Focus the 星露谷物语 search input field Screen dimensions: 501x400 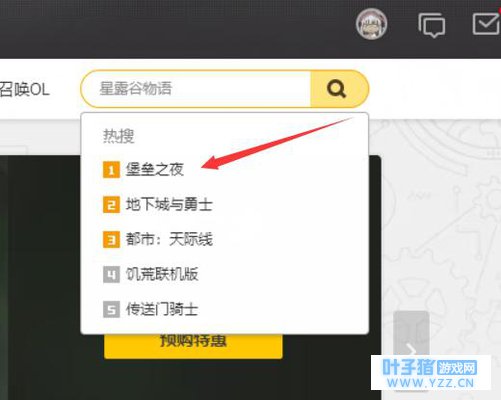pyautogui.click(x=197, y=89)
